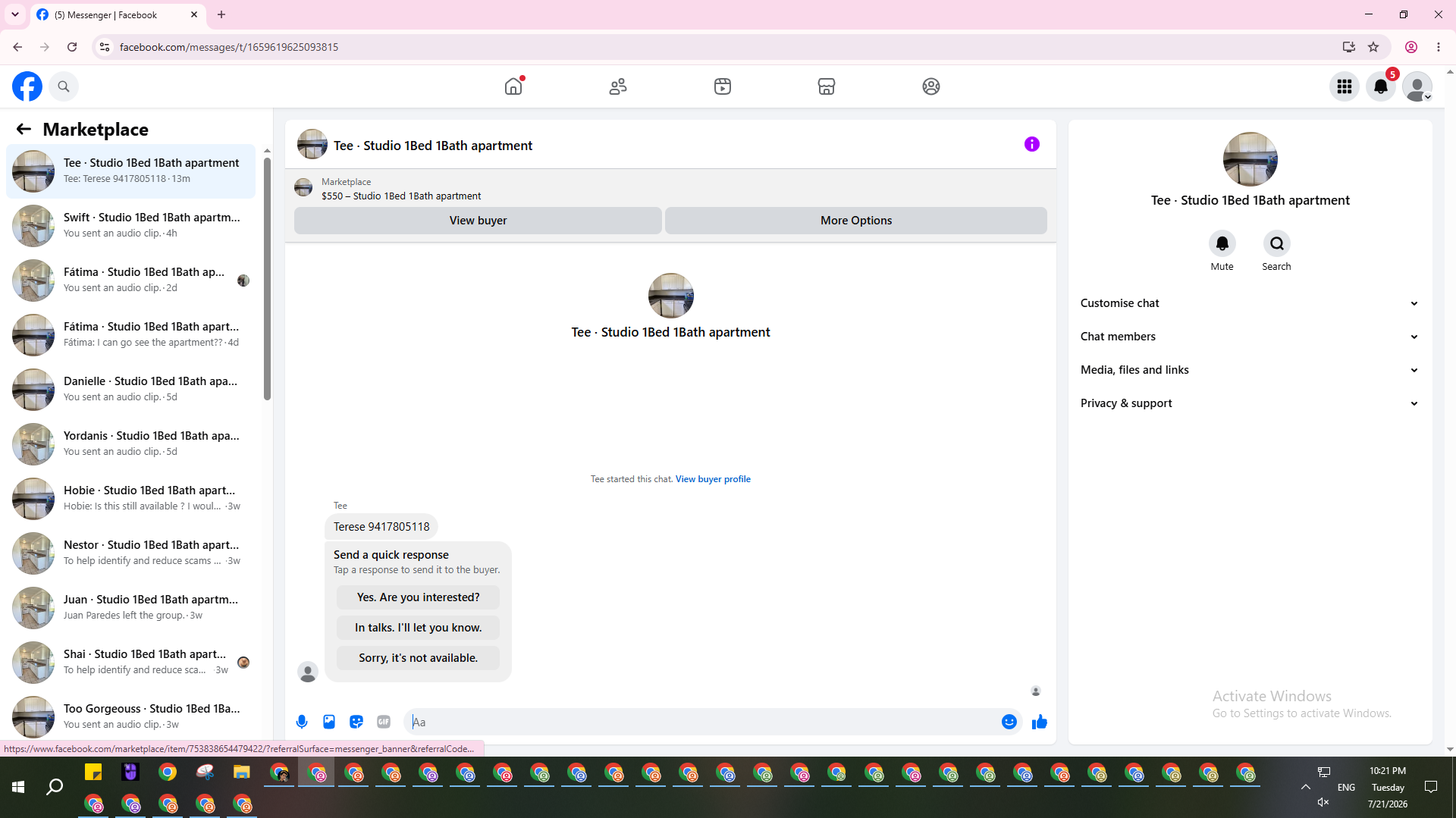1456x818 pixels.
Task: Open Facebook search magnifier
Action: coord(64,86)
